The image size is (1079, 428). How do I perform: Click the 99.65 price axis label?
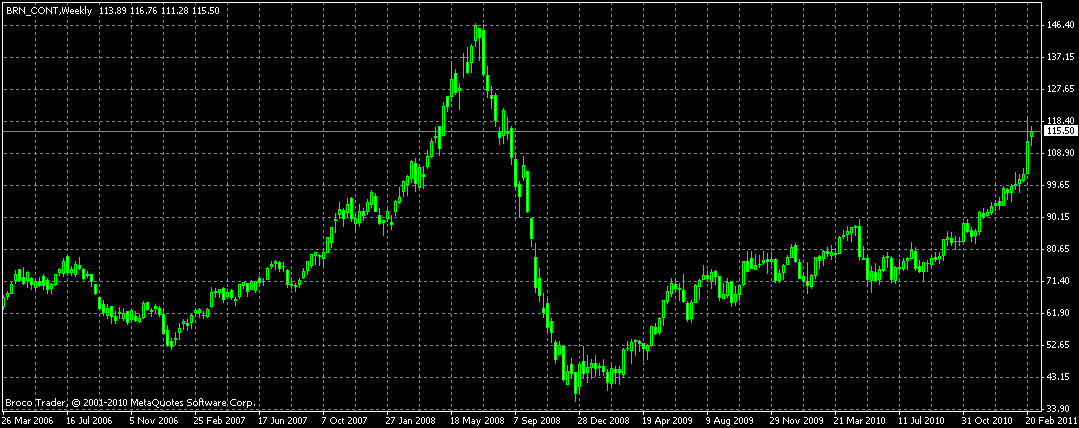1058,185
